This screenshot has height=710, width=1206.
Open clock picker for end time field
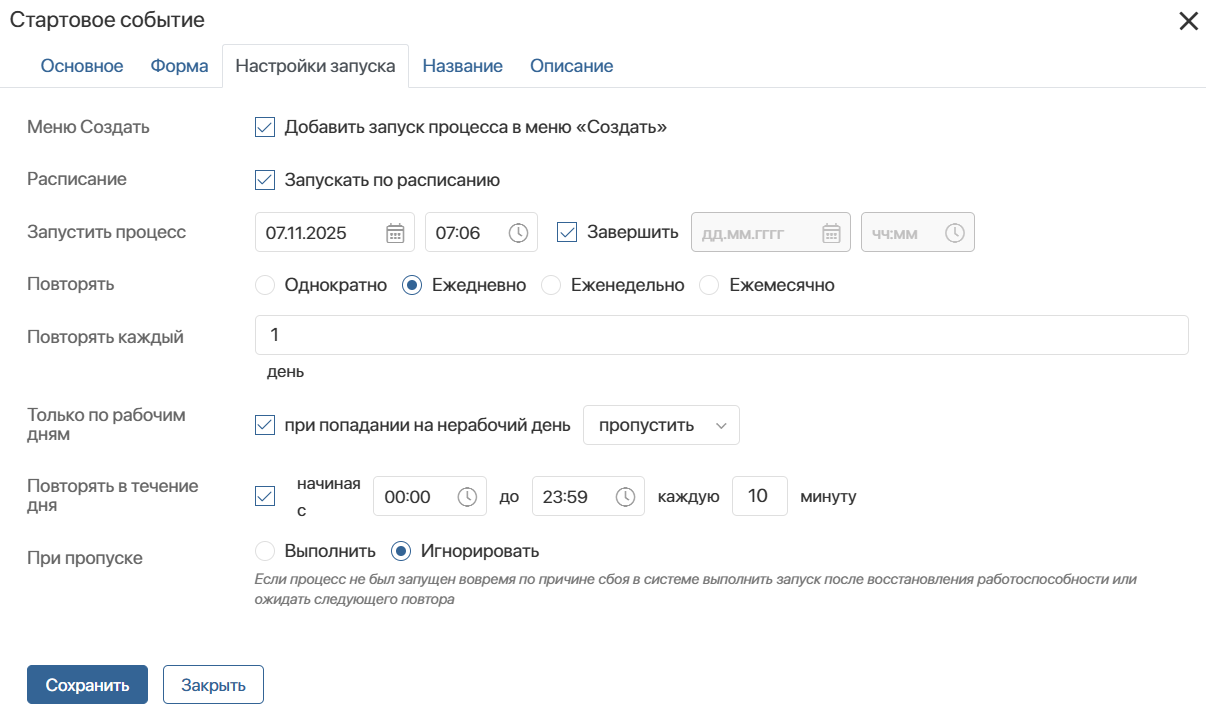[x=955, y=233]
